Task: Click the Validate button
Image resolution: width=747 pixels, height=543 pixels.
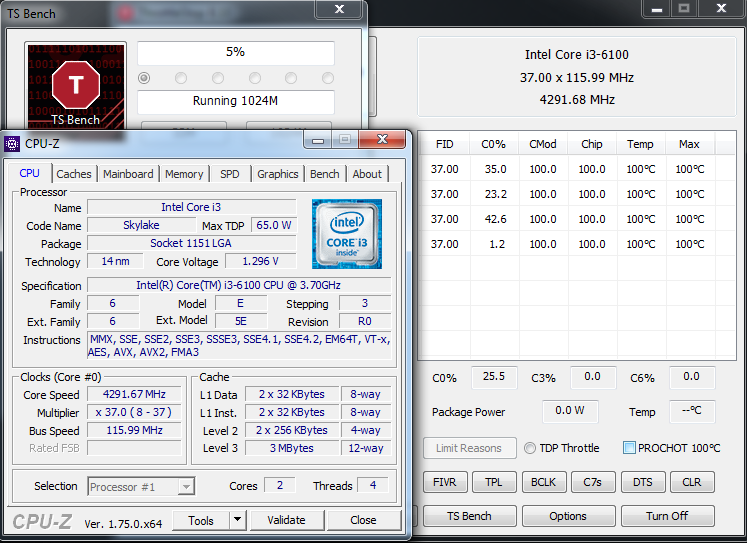Action: (x=286, y=520)
